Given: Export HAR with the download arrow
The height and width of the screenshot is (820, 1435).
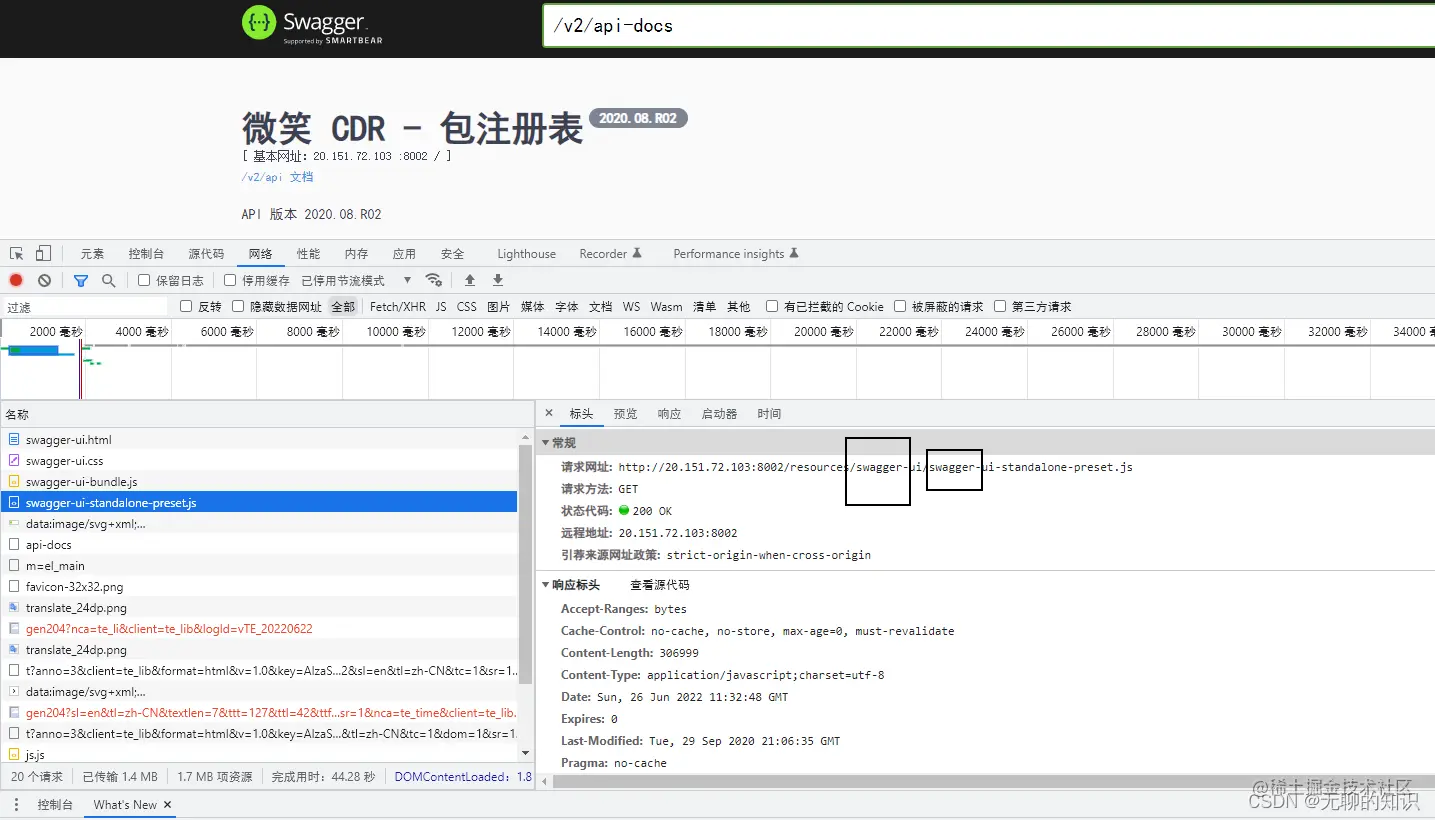Looking at the screenshot, I should coord(498,280).
